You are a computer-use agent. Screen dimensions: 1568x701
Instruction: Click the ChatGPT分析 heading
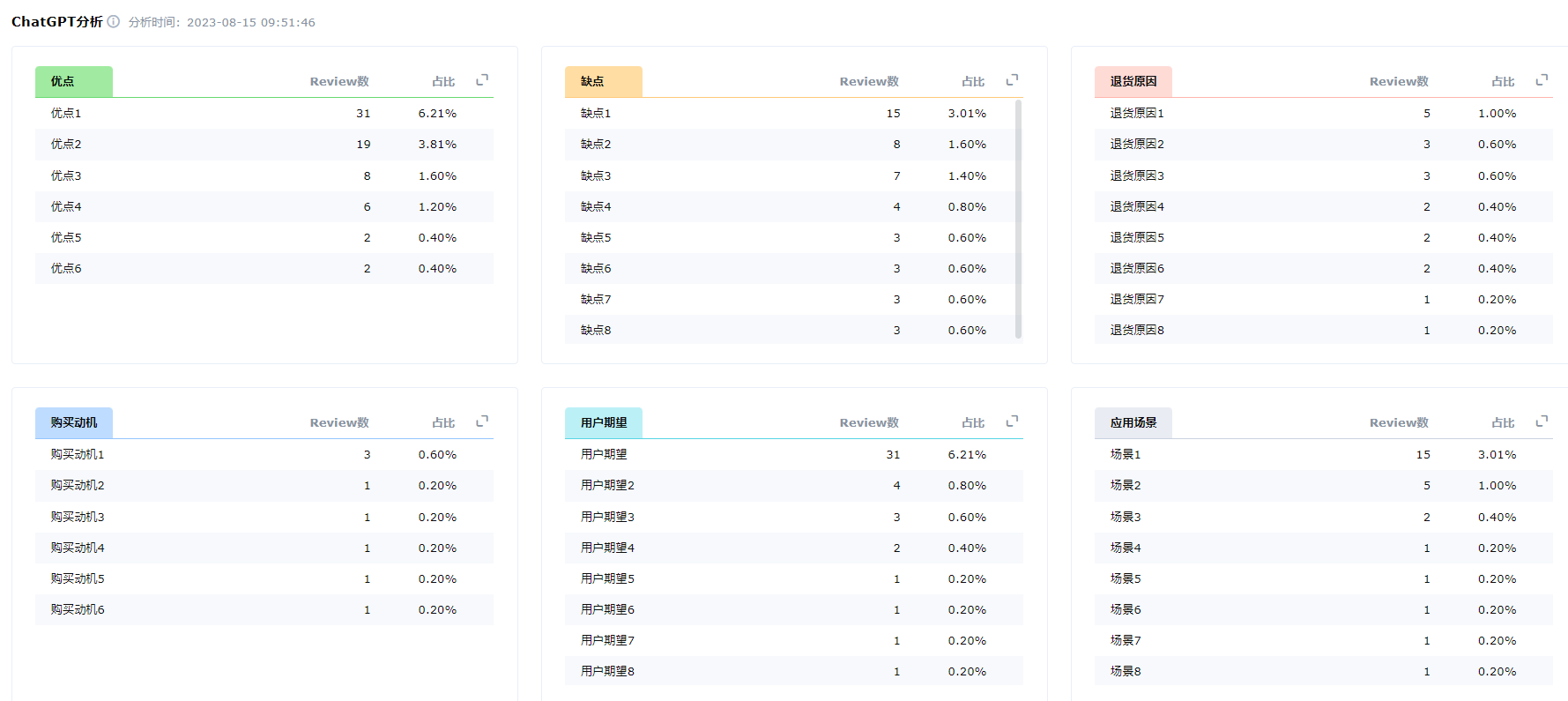[57, 21]
